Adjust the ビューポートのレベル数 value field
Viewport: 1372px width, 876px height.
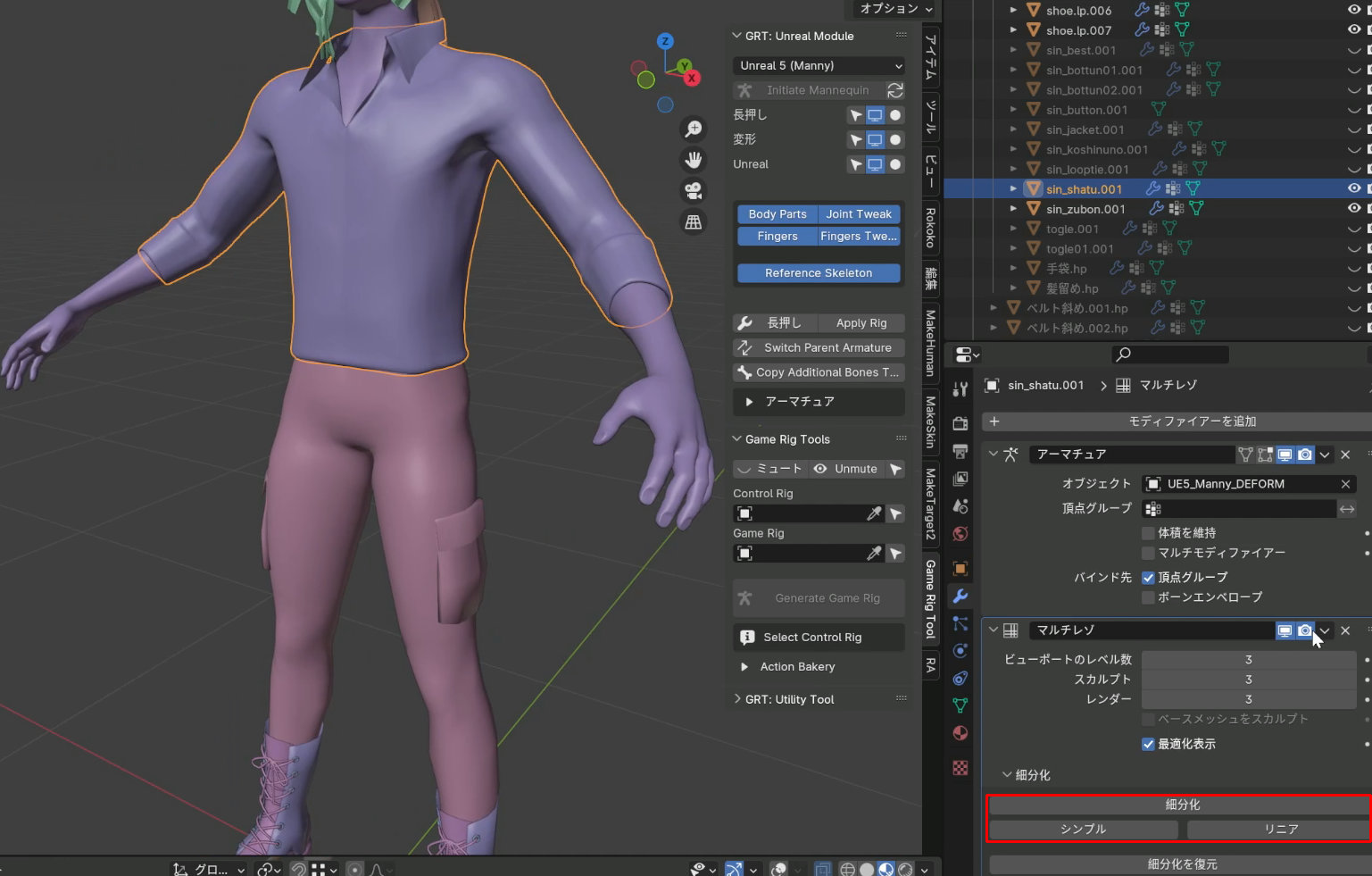click(x=1248, y=660)
